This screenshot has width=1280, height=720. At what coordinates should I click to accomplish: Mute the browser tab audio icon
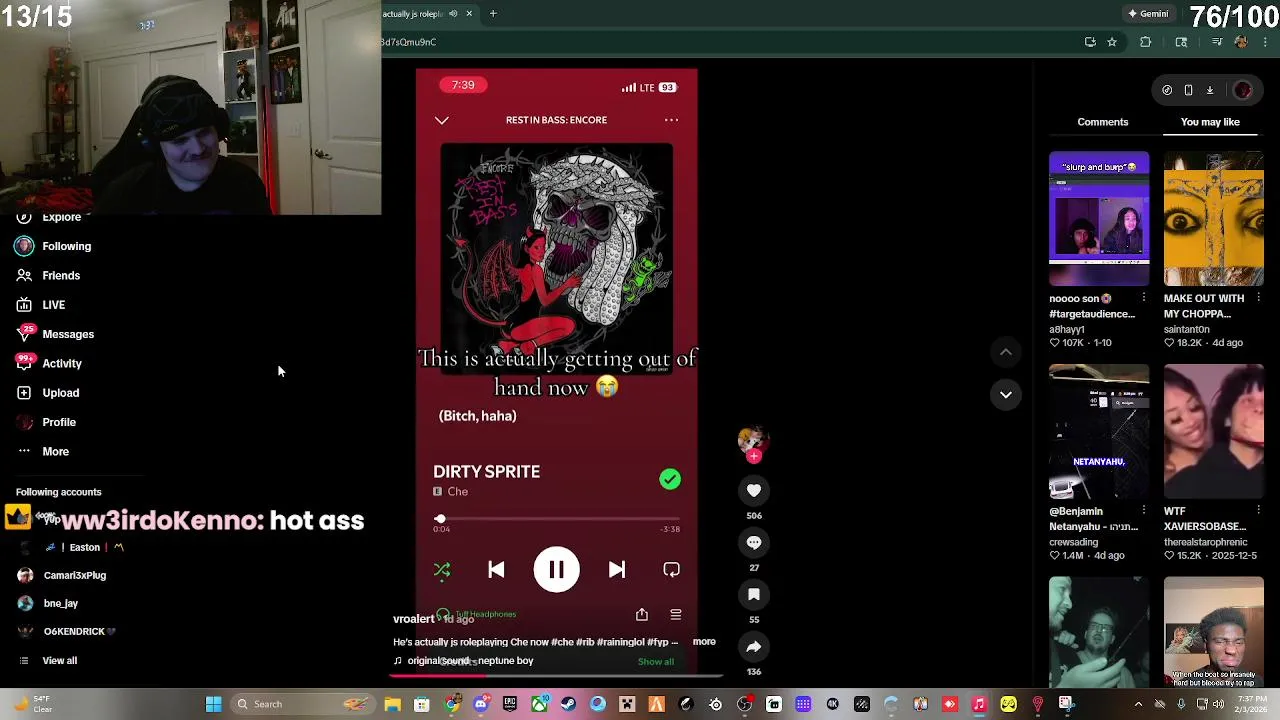coord(453,13)
